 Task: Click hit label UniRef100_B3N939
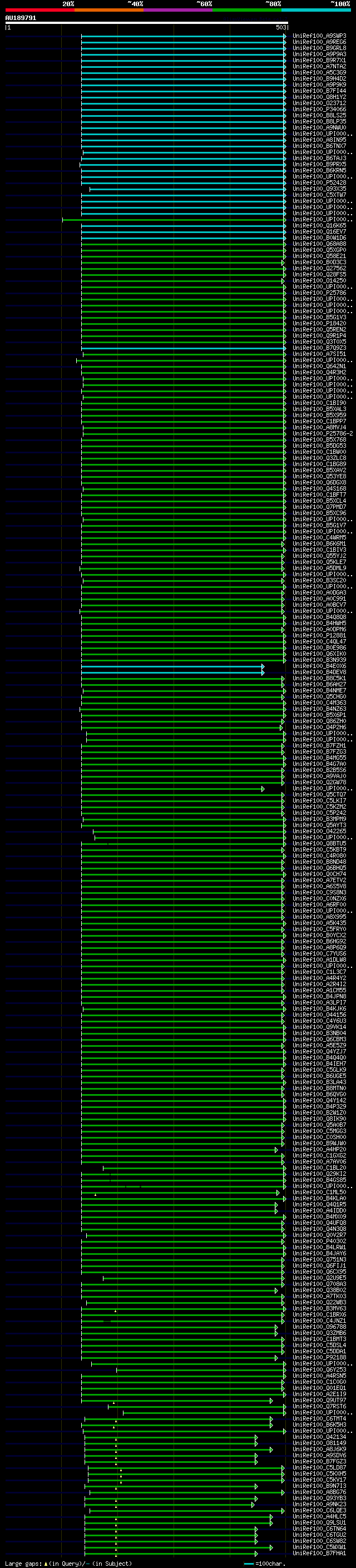point(319,660)
